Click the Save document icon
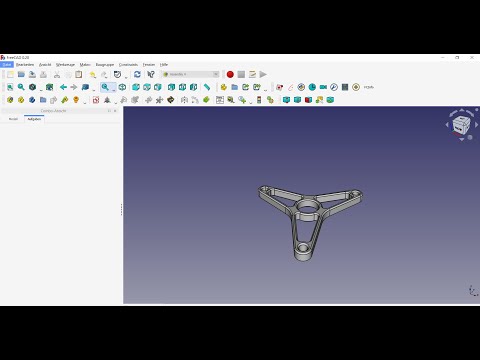480x360 pixels. click(32, 74)
